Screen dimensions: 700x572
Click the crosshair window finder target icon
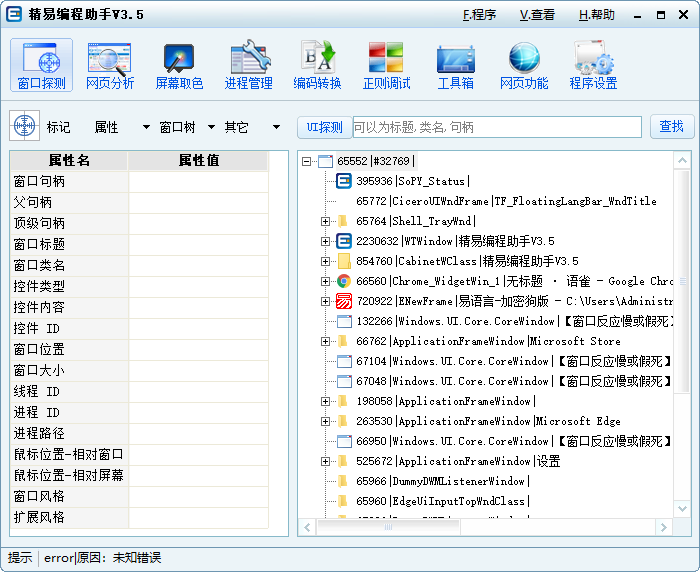tap(25, 126)
